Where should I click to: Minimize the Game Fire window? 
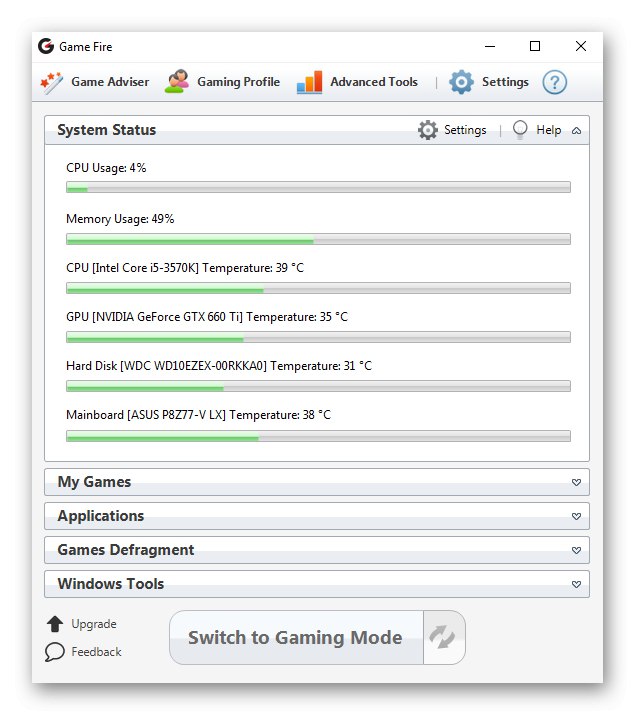(490, 47)
